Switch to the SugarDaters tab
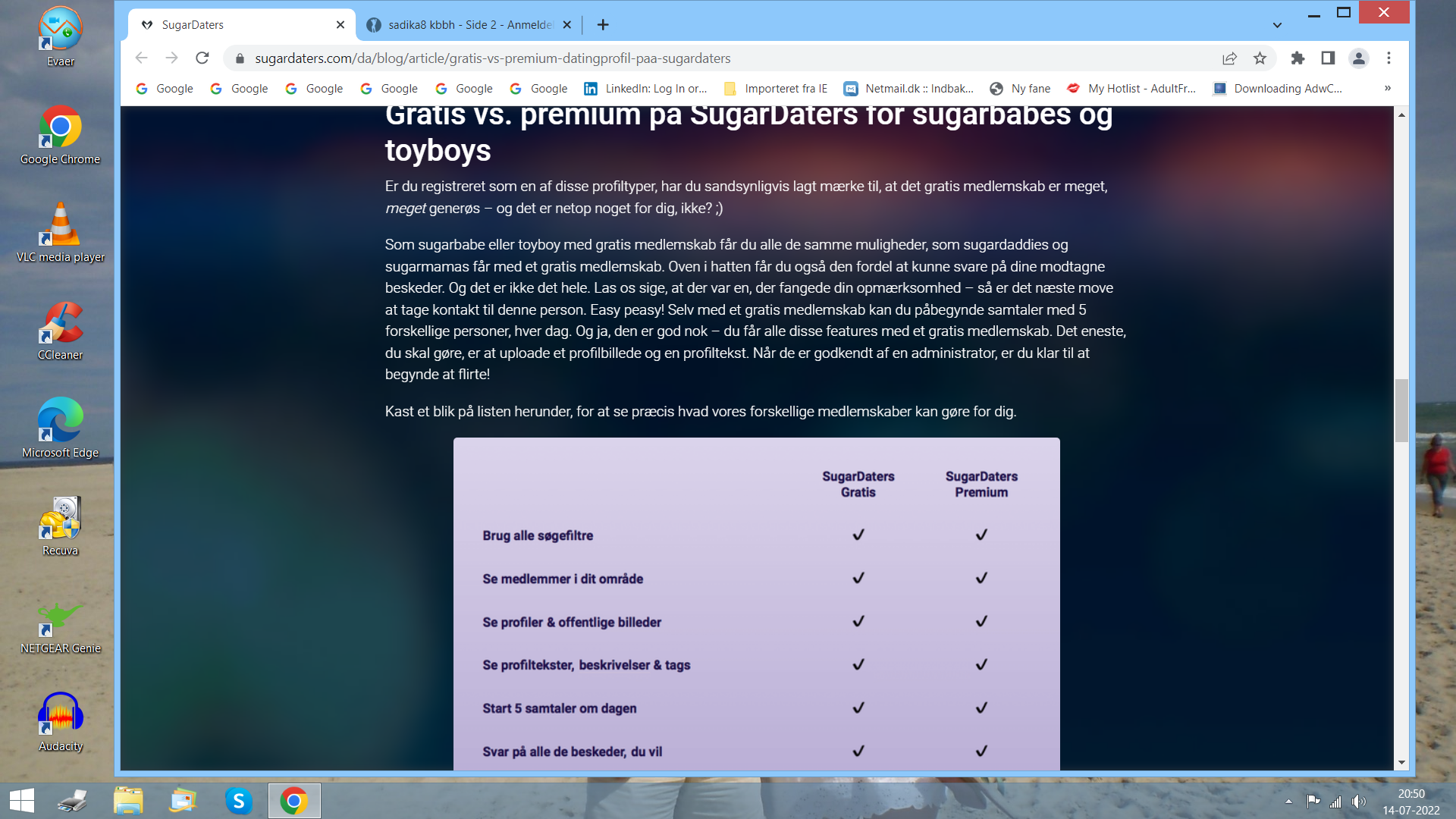1456x819 pixels. click(x=242, y=24)
